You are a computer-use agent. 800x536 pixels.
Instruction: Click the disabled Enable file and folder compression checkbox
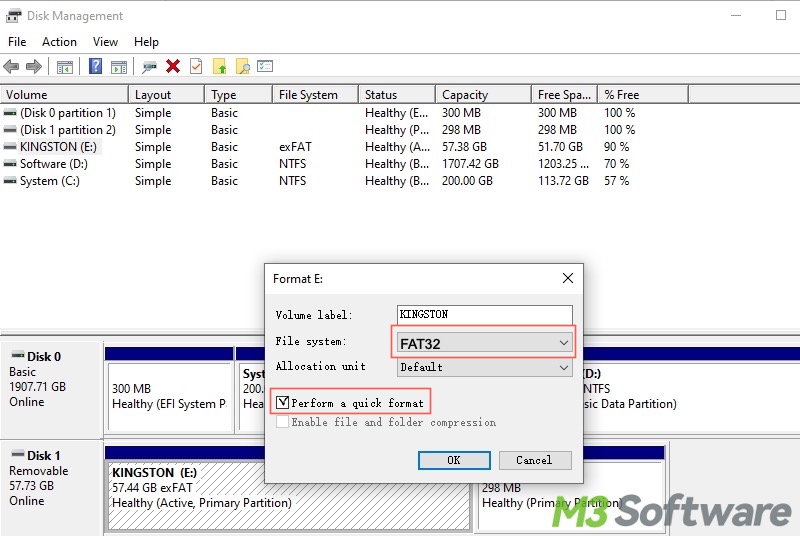coord(282,422)
